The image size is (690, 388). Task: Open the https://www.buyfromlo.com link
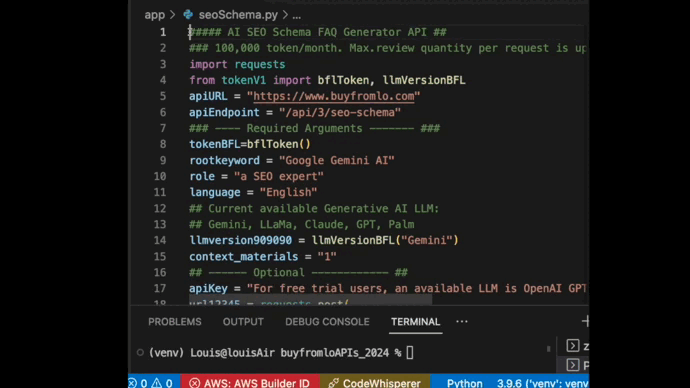tap(334, 96)
